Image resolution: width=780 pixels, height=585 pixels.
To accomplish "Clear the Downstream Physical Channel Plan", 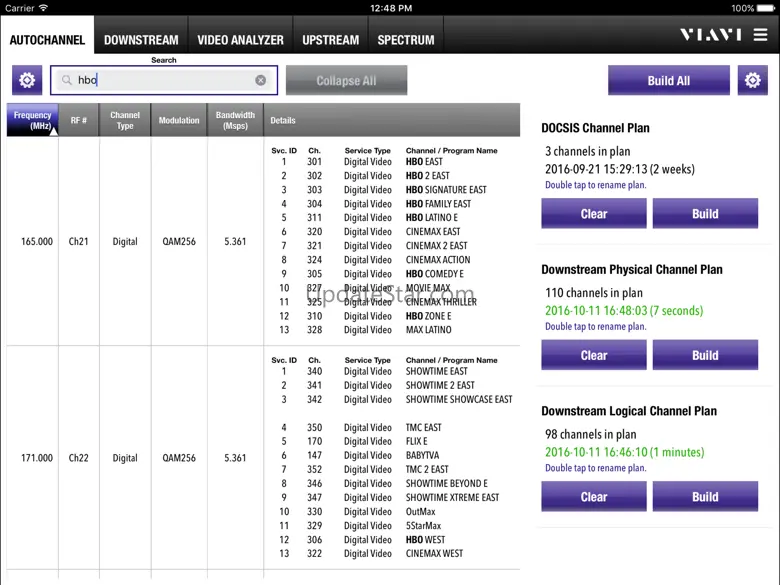I will click(x=594, y=355).
